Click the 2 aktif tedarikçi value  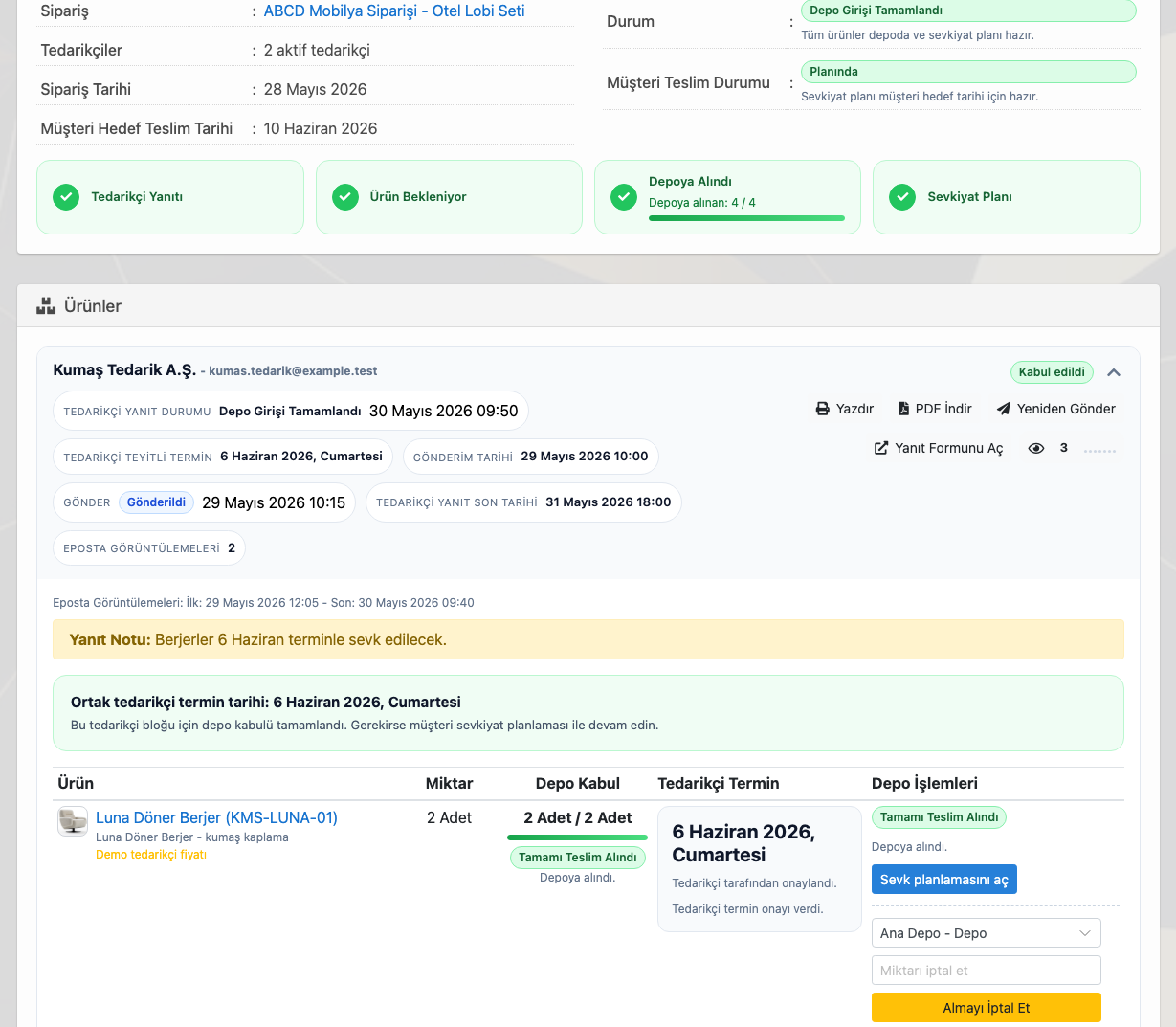click(317, 50)
